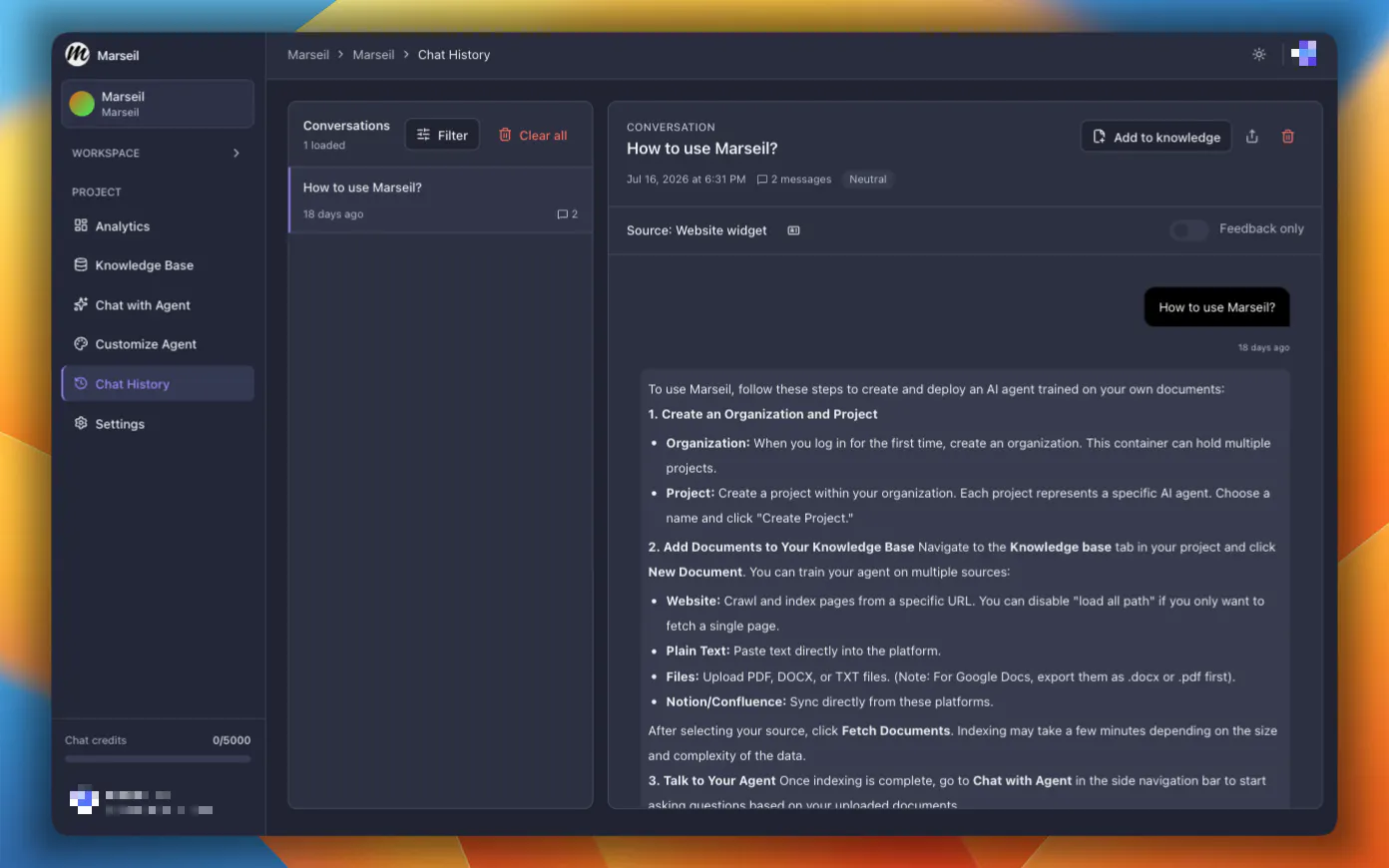Click the '1 loaded' conversations count

[324, 146]
